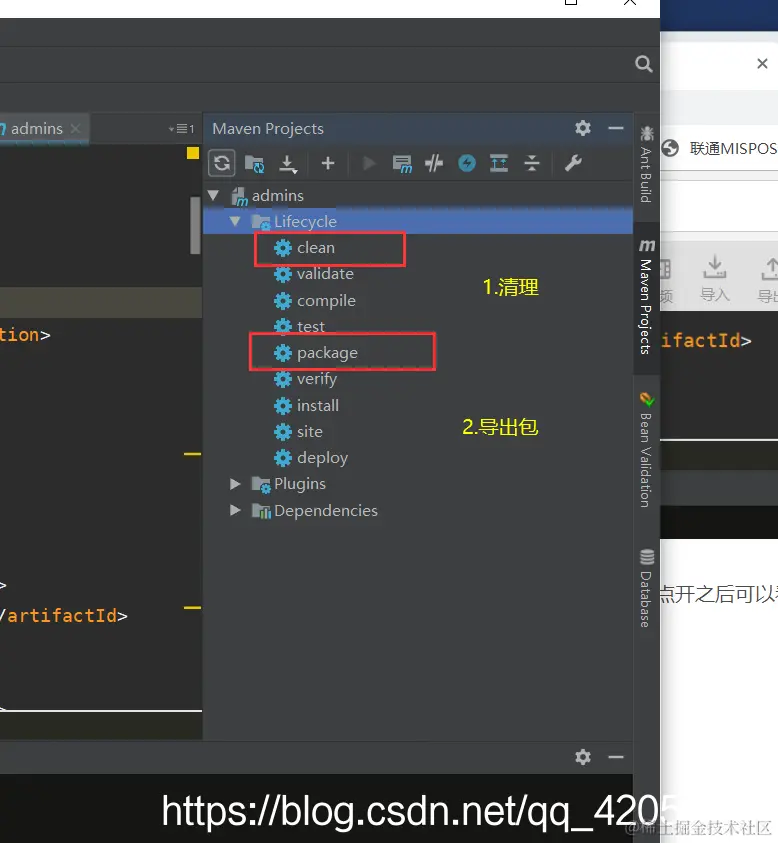Open the Ant Build side tab
778x843 pixels.
point(646,165)
